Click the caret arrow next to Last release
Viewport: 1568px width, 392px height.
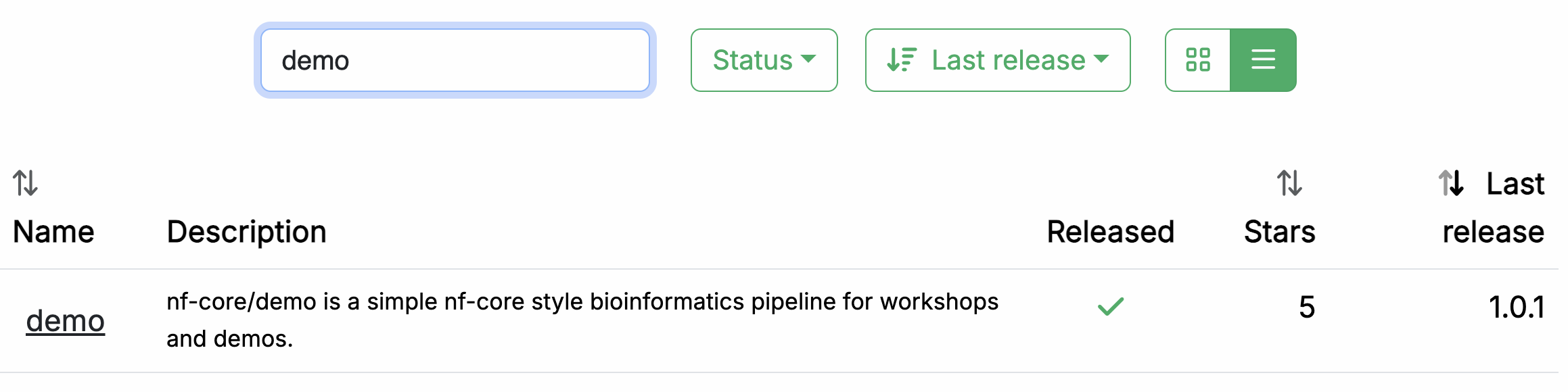1101,59
